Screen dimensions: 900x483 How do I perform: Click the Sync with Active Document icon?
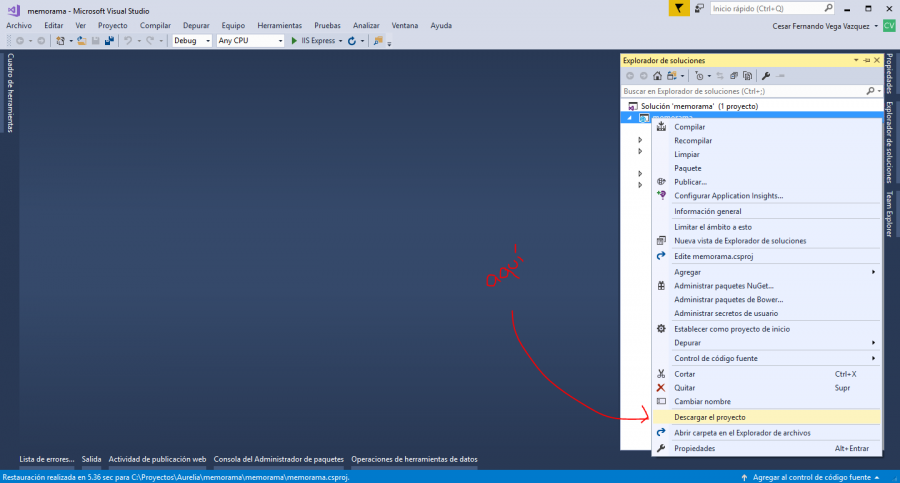pos(720,76)
